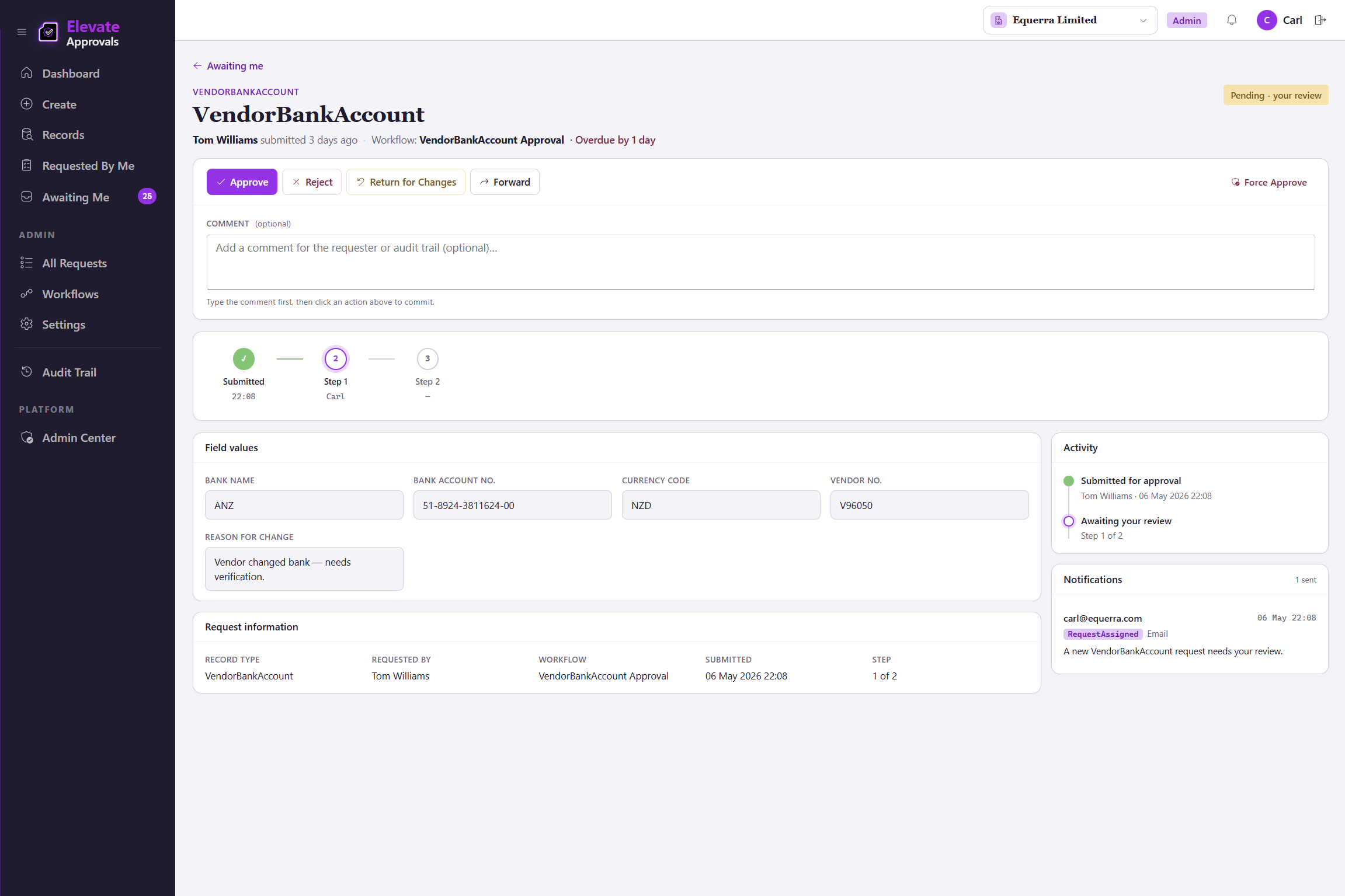Click the Audit Trail history icon
The width and height of the screenshot is (1345, 896).
[27, 372]
